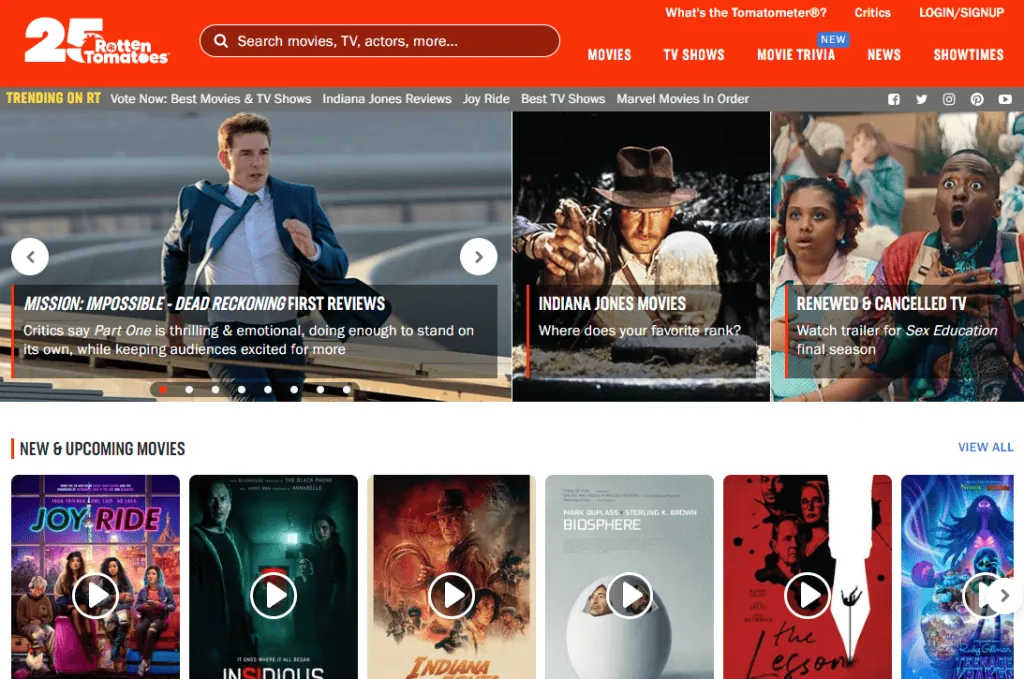Select the second carousel dot indicator
The width and height of the screenshot is (1024, 679).
[x=189, y=390]
